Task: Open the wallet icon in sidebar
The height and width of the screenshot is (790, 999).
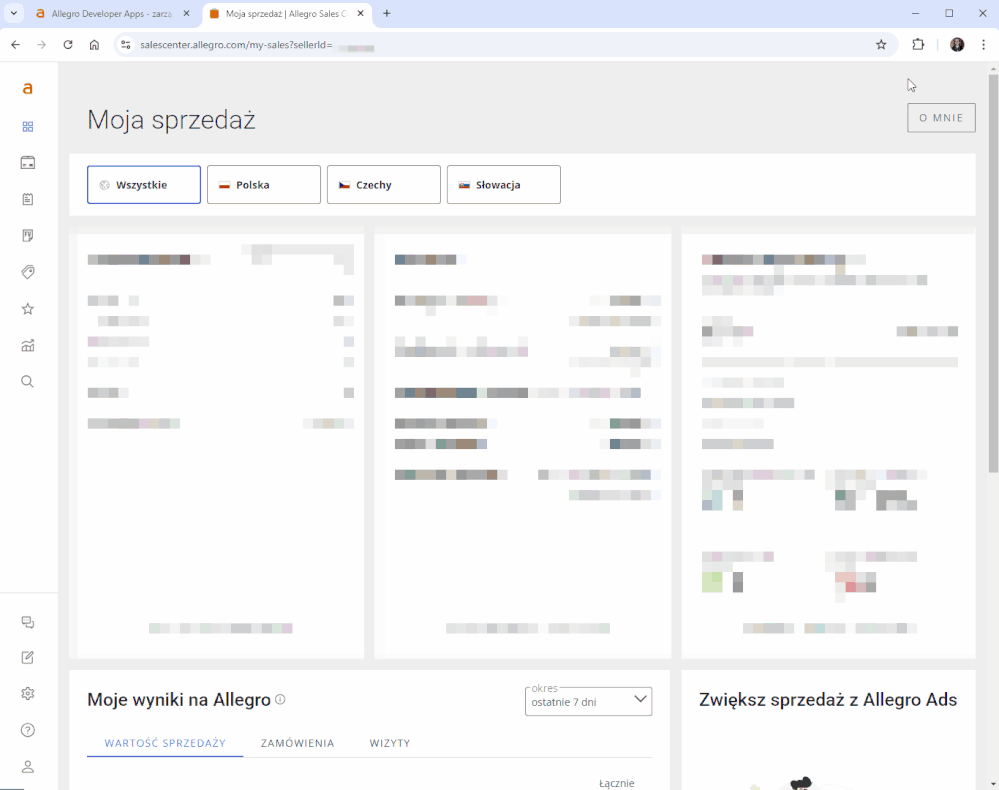Action: pos(27,163)
